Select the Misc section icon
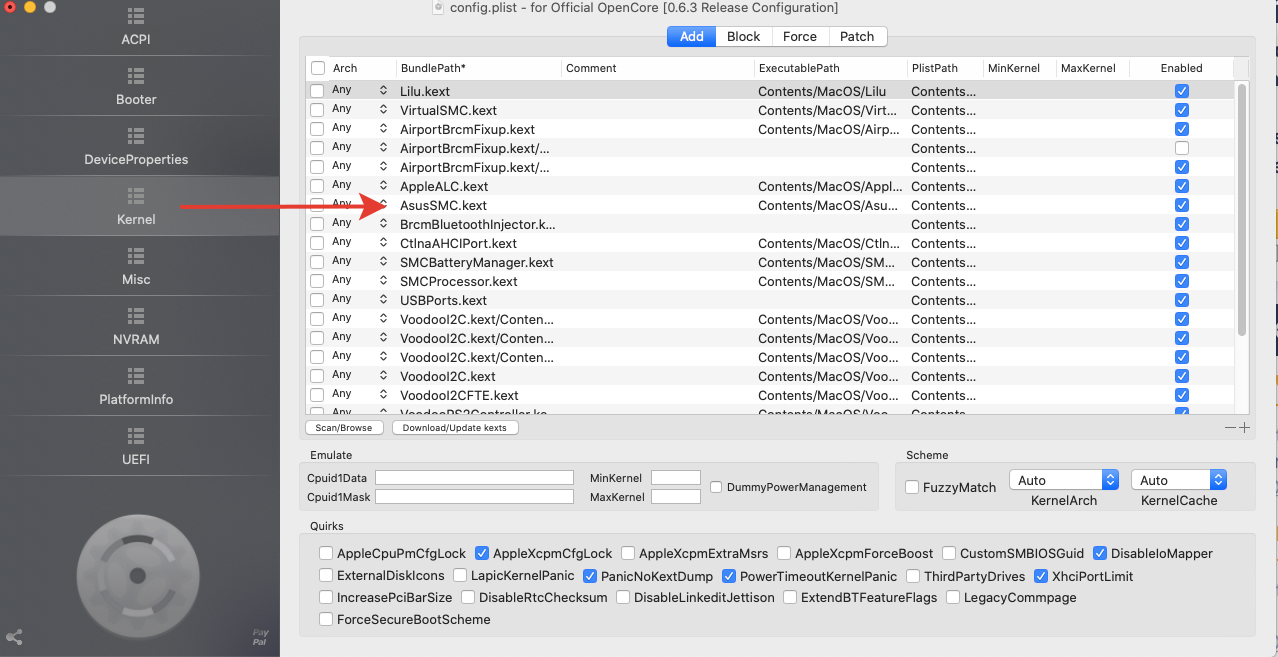Image resolution: width=1278 pixels, height=657 pixels. point(136,256)
